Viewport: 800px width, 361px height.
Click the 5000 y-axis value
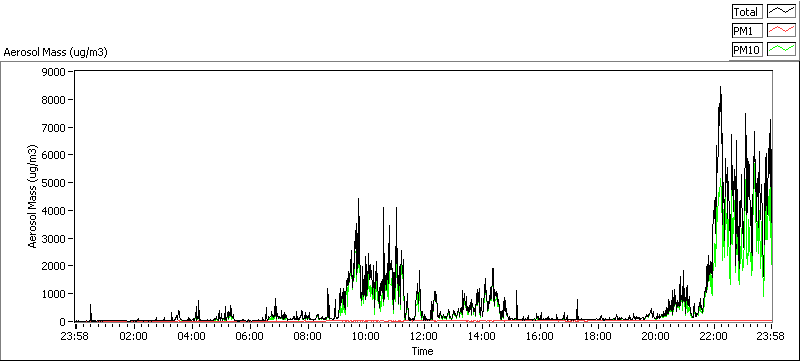(x=55, y=183)
